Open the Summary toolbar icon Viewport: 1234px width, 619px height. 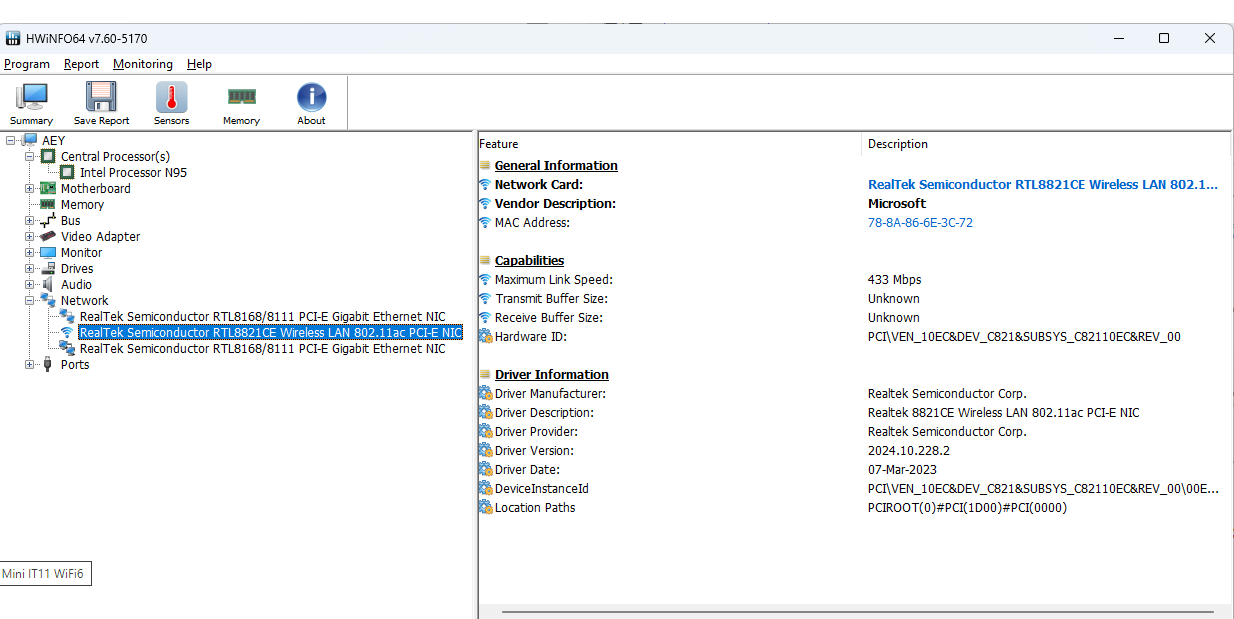[x=31, y=98]
